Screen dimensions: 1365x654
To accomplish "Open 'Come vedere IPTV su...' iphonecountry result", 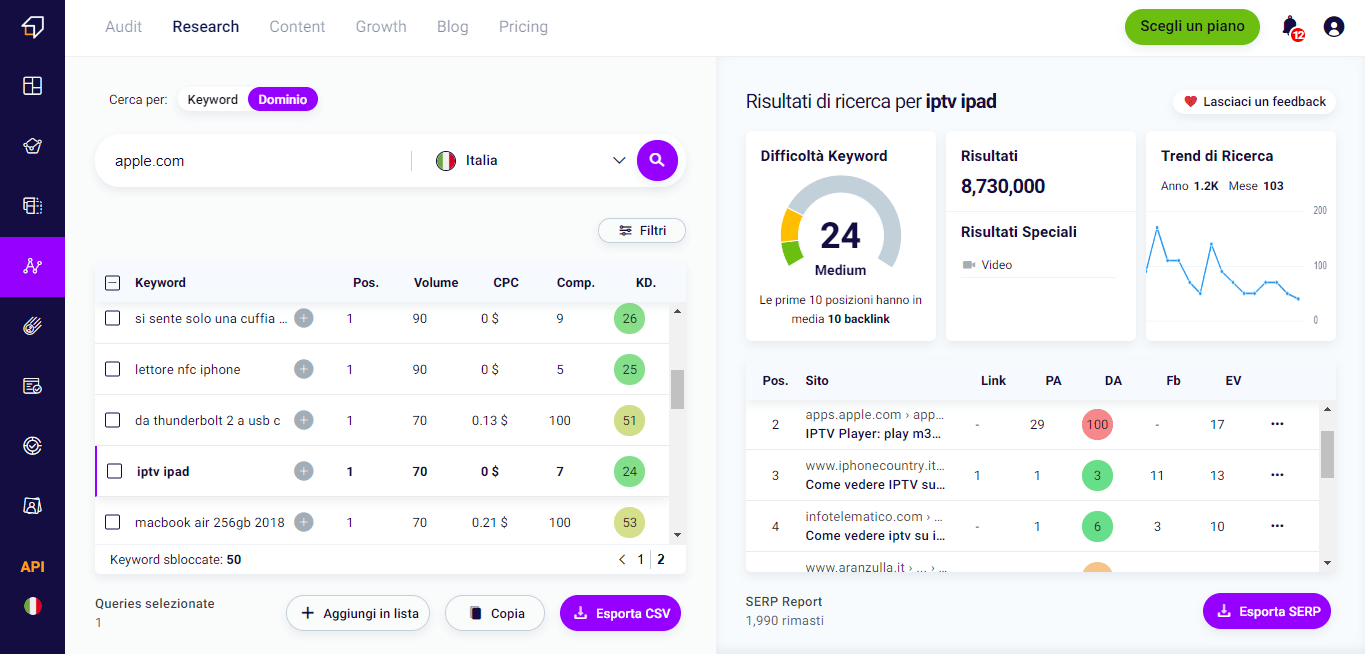I will pyautogui.click(x=875, y=485).
